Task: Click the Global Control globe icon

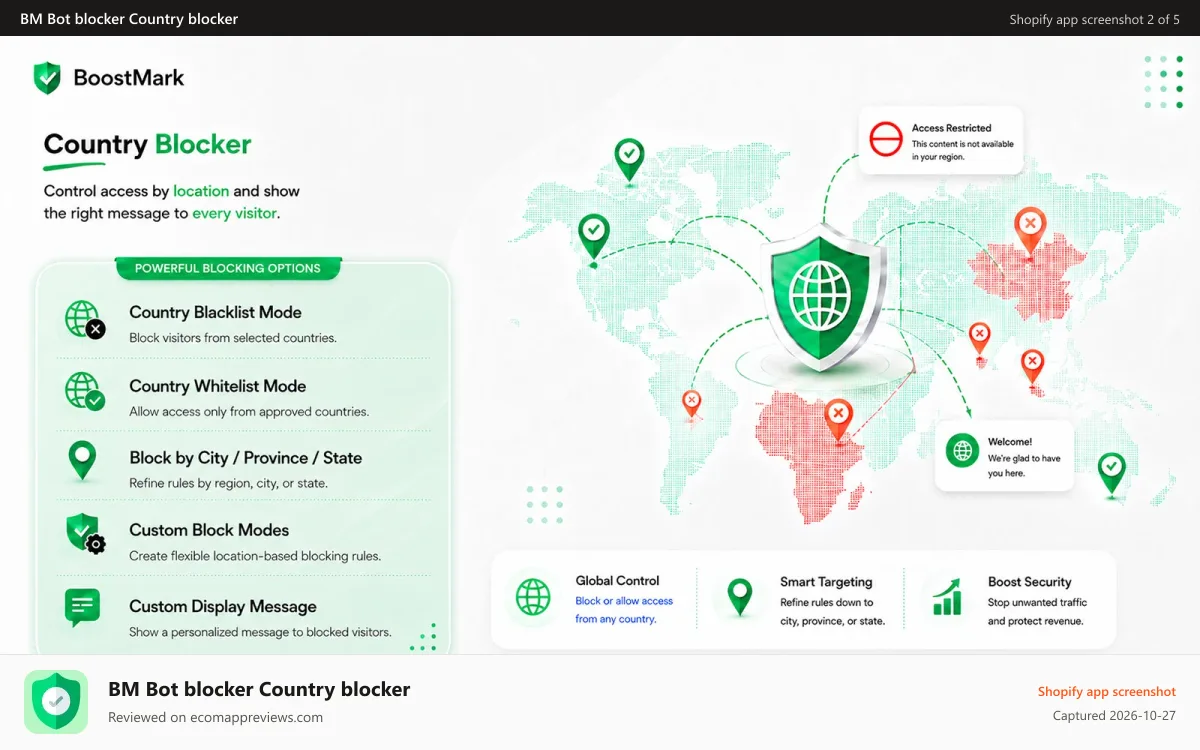Action: click(533, 598)
